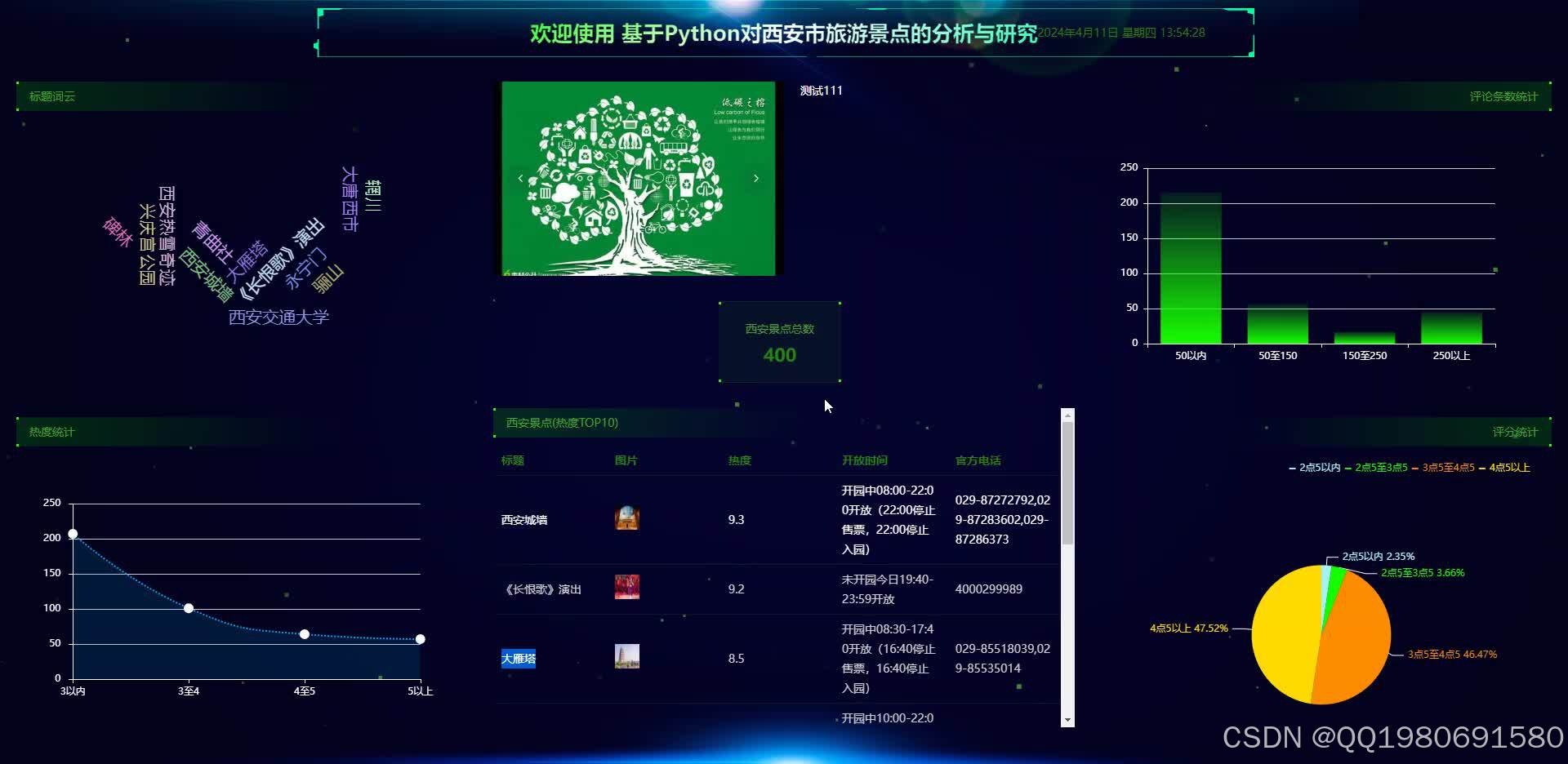Open the 西安景点总数 panel showing 400
This screenshot has width=1568, height=764.
pos(780,341)
